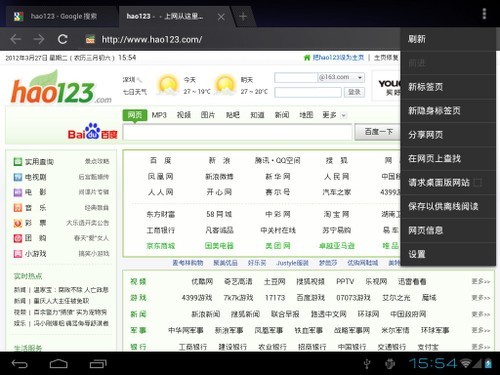Open the 新浪 link

tap(219, 161)
